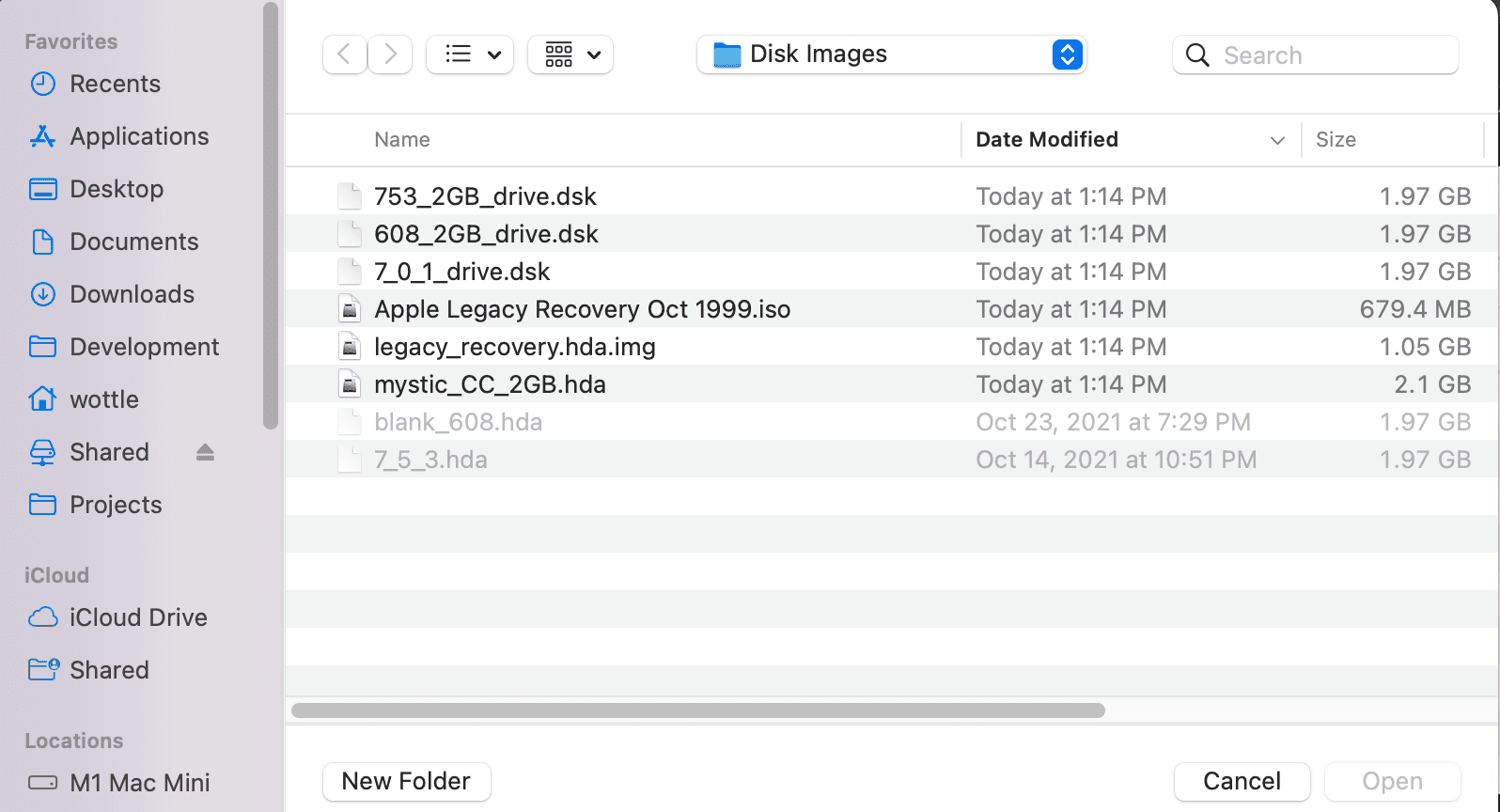Click the Applications label in sidebar

[x=139, y=136]
